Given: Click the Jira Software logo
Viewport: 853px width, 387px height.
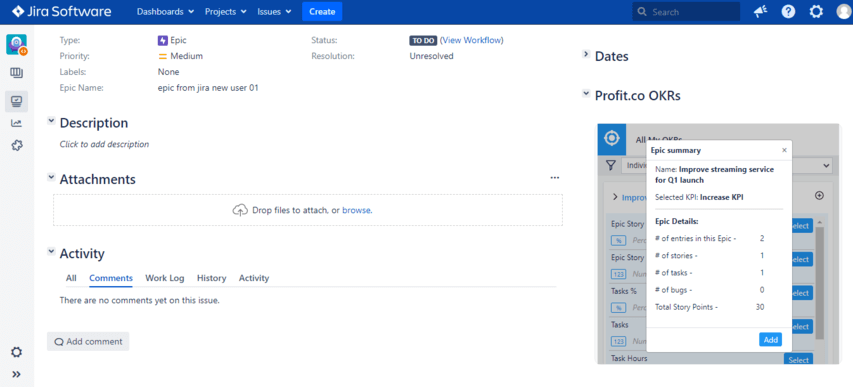Looking at the screenshot, I should pyautogui.click(x=62, y=11).
